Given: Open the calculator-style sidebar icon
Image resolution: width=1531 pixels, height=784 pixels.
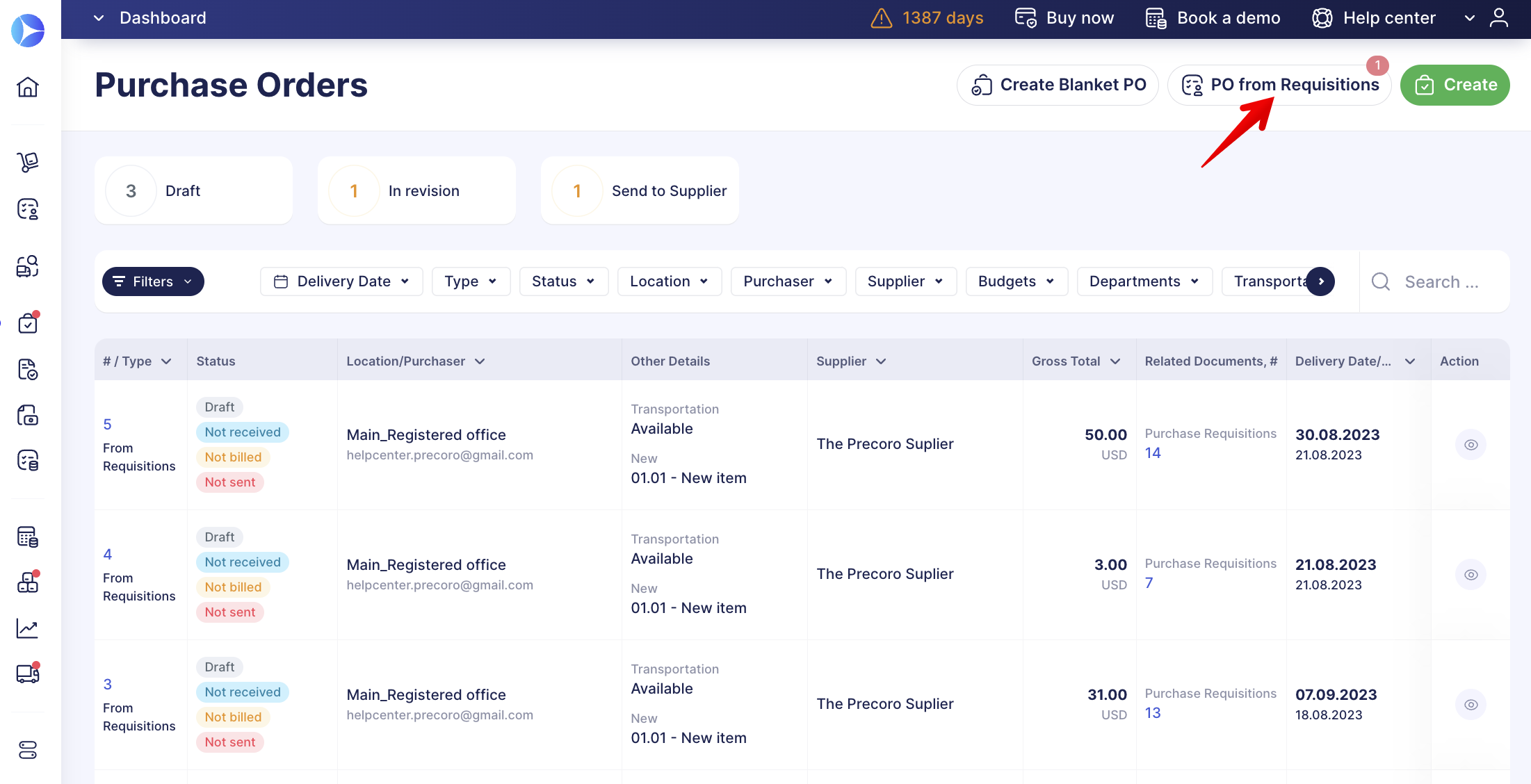Looking at the screenshot, I should (x=28, y=537).
